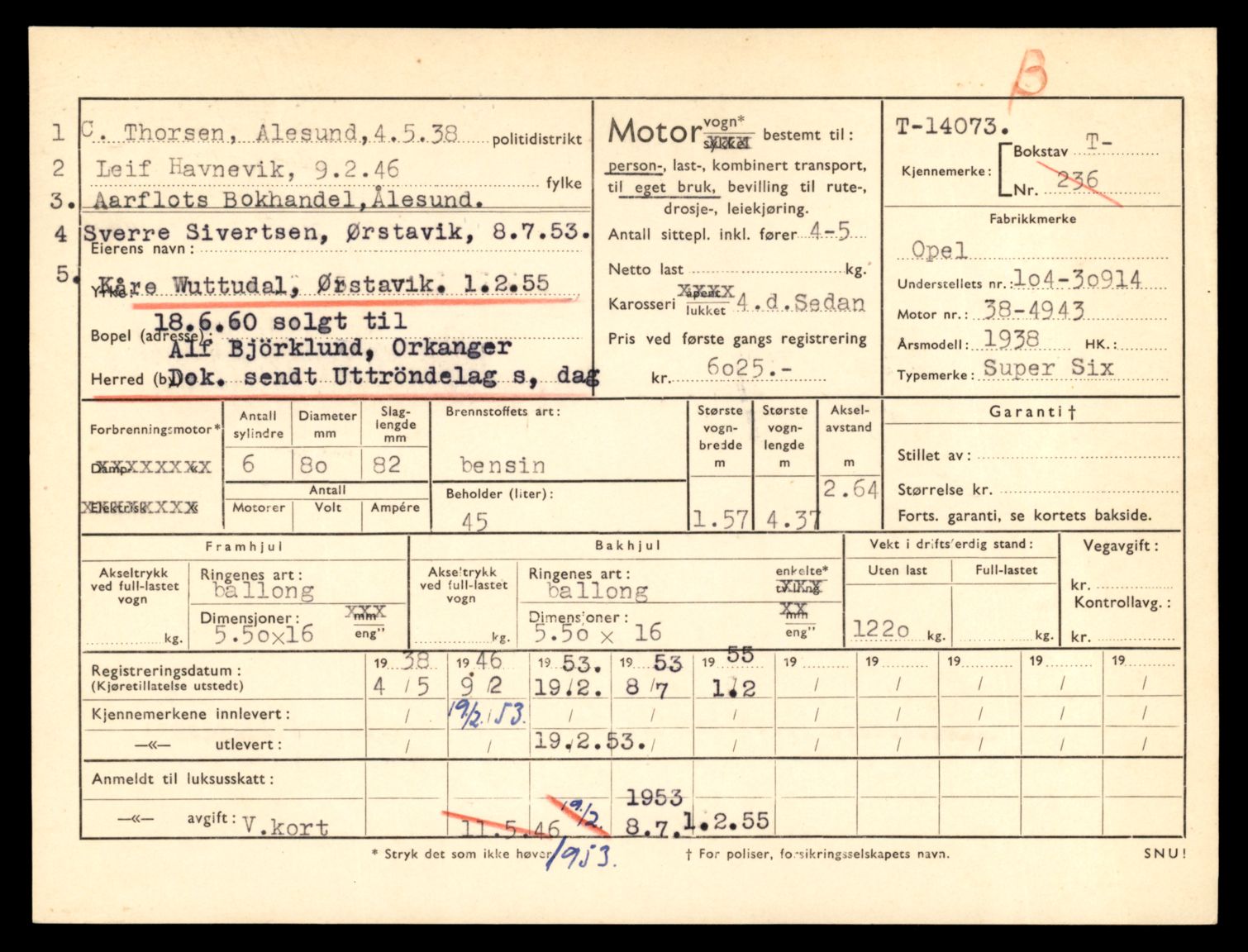Click the crossed-out plate number 236

tap(1076, 181)
